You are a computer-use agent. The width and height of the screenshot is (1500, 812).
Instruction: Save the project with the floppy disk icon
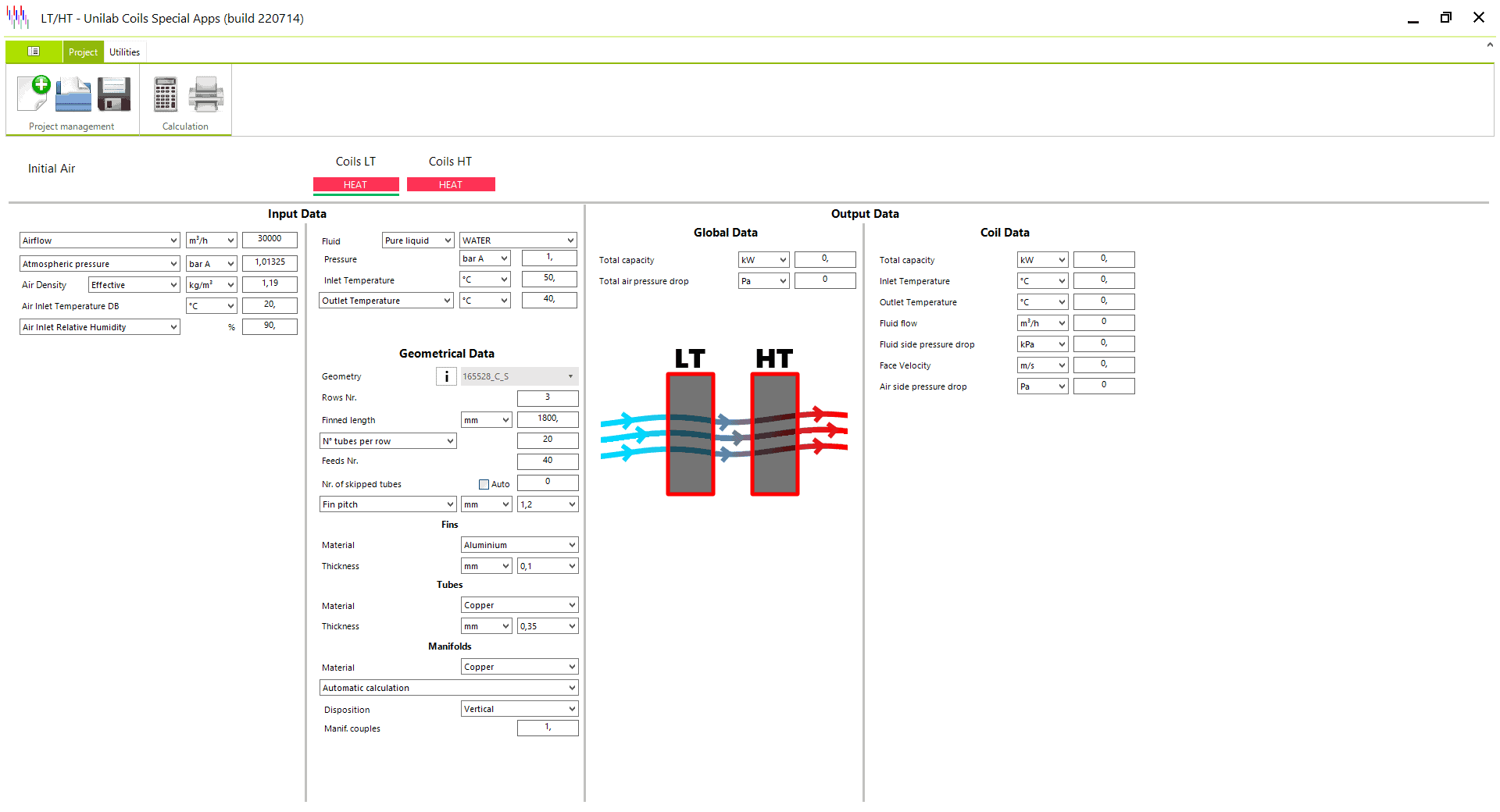[113, 93]
